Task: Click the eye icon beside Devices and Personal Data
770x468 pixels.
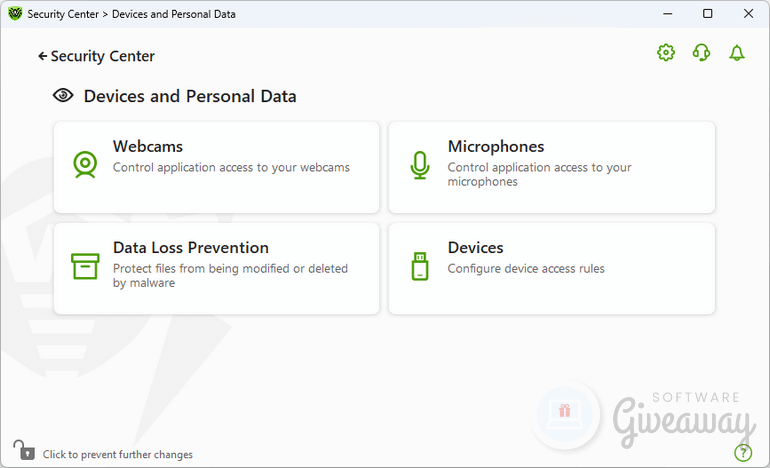Action: (63, 95)
